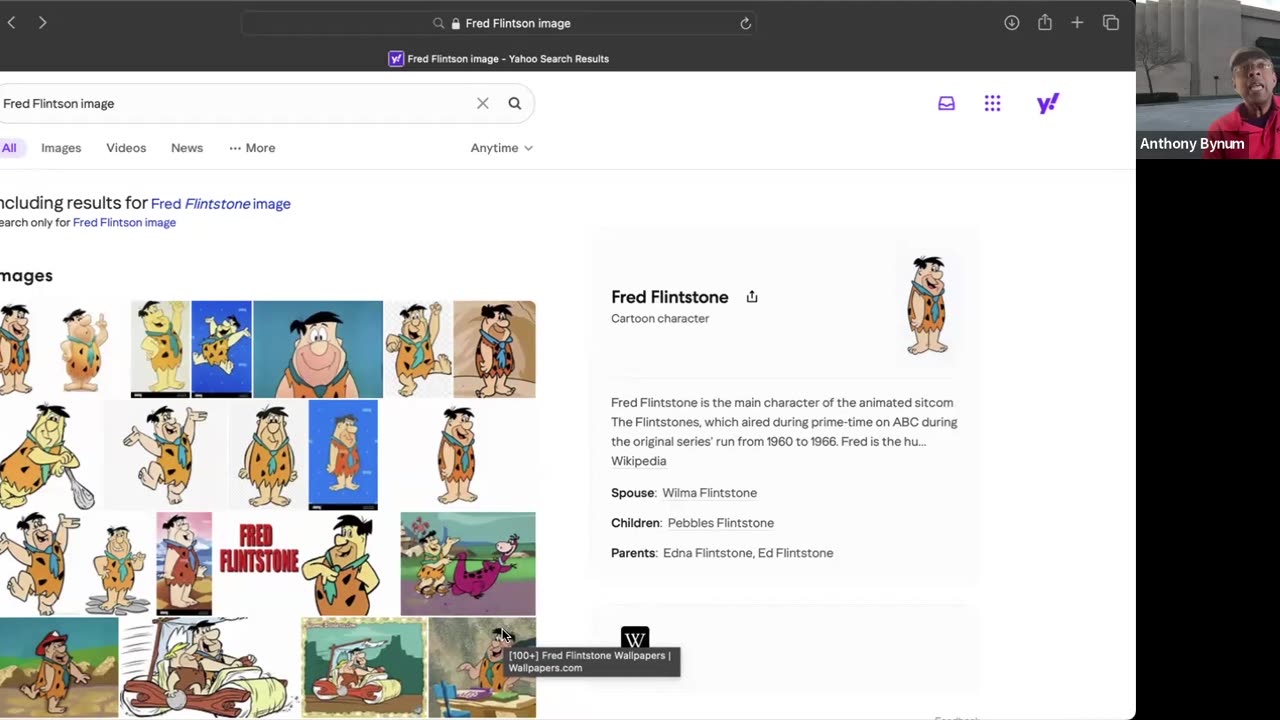Switch to the Videos tab
This screenshot has height=720, width=1280.
click(x=126, y=148)
